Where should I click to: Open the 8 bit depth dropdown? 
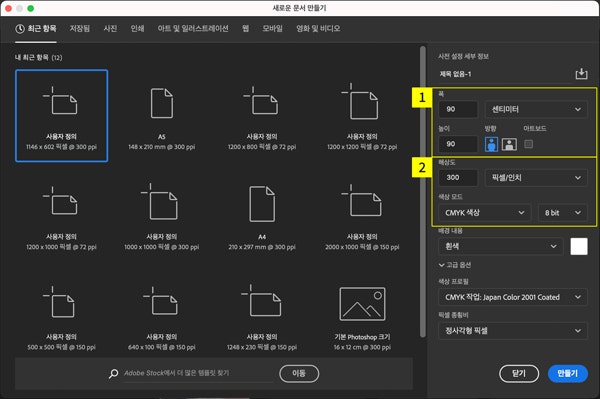point(562,212)
